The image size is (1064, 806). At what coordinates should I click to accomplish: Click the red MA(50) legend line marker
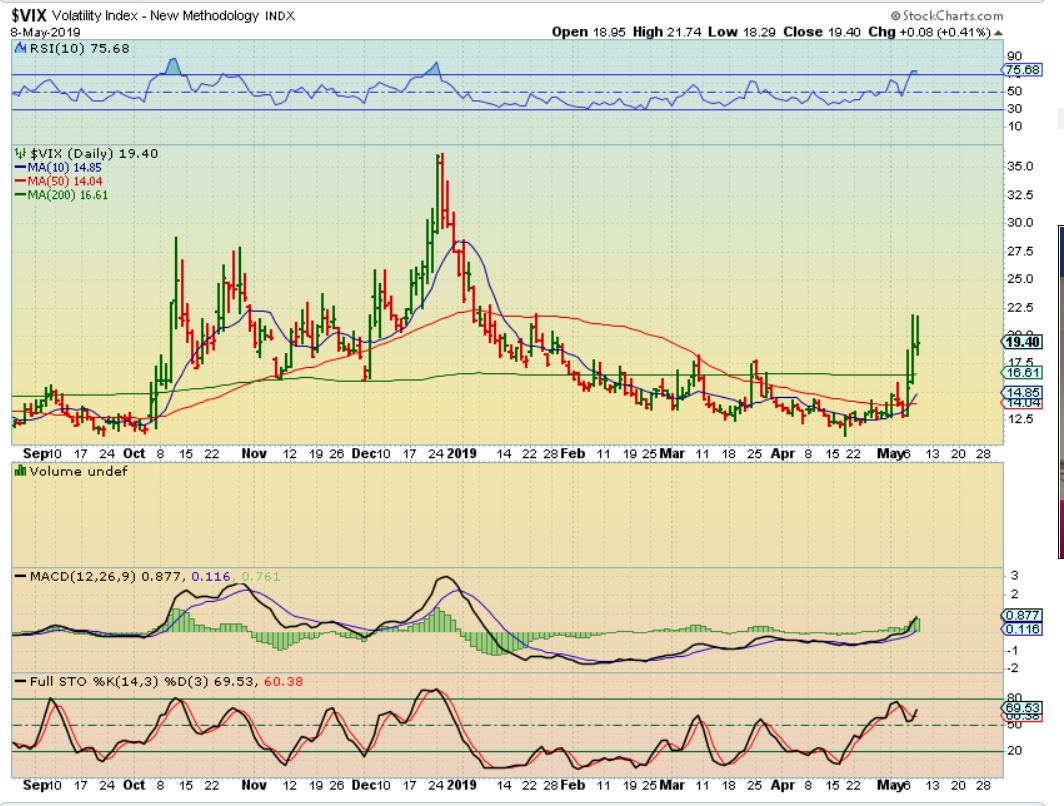tap(19, 181)
